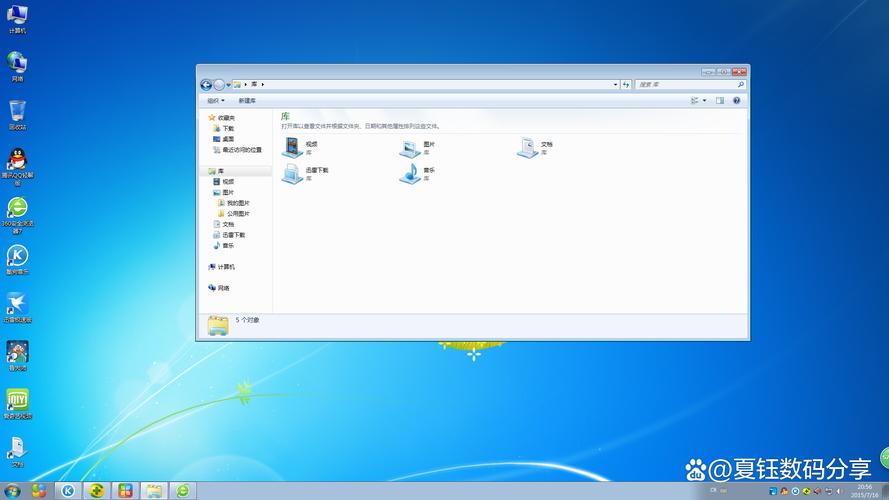889x500 pixels.
Task: Open the 视频 library in the main pane
Action: pyautogui.click(x=292, y=147)
